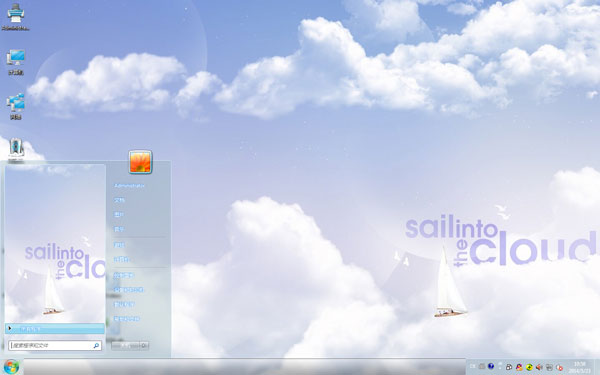
Task: Open the volume speaker tray icon
Action: [539, 367]
